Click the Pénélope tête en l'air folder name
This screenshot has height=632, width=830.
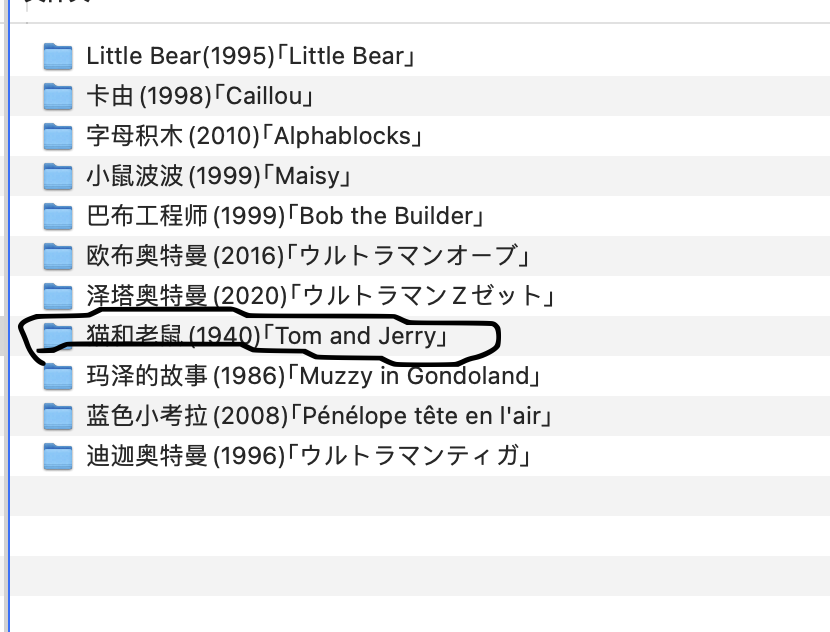pos(320,416)
